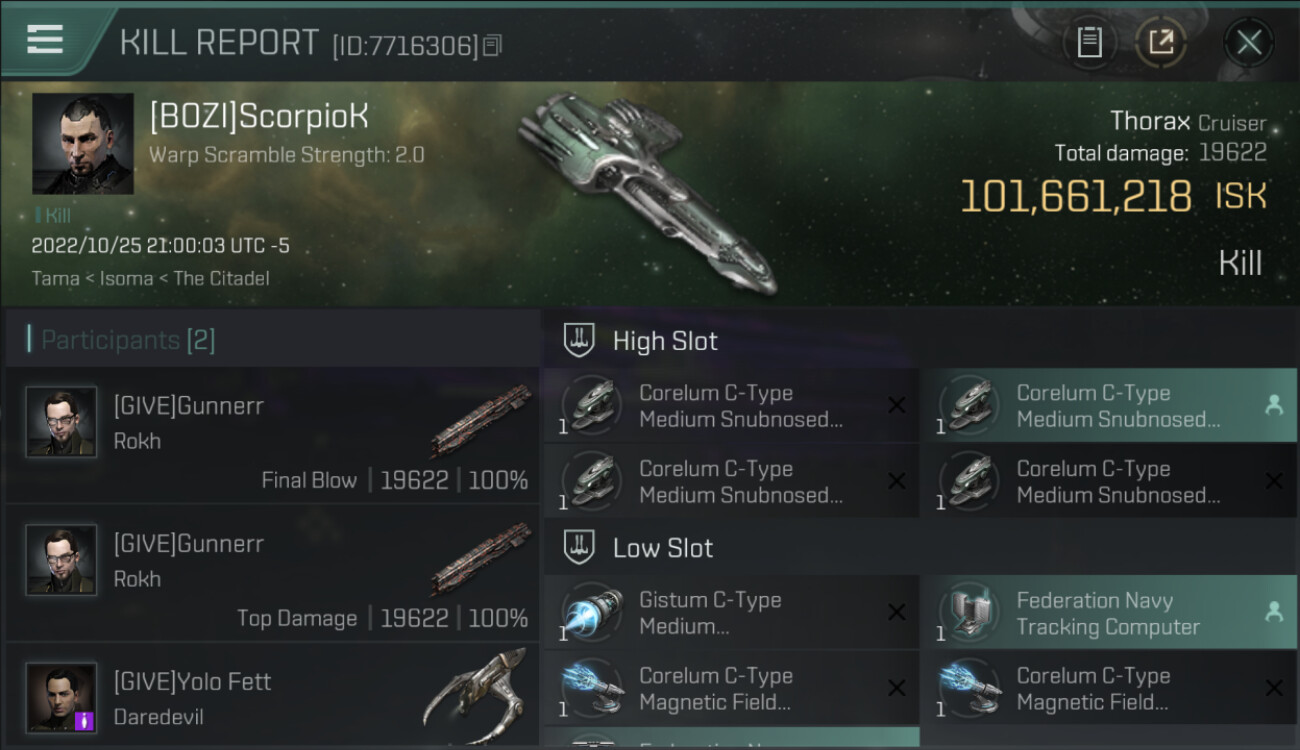Screen dimensions: 1300x750
Task: Open the hamburger menu icon
Action: click(45, 39)
